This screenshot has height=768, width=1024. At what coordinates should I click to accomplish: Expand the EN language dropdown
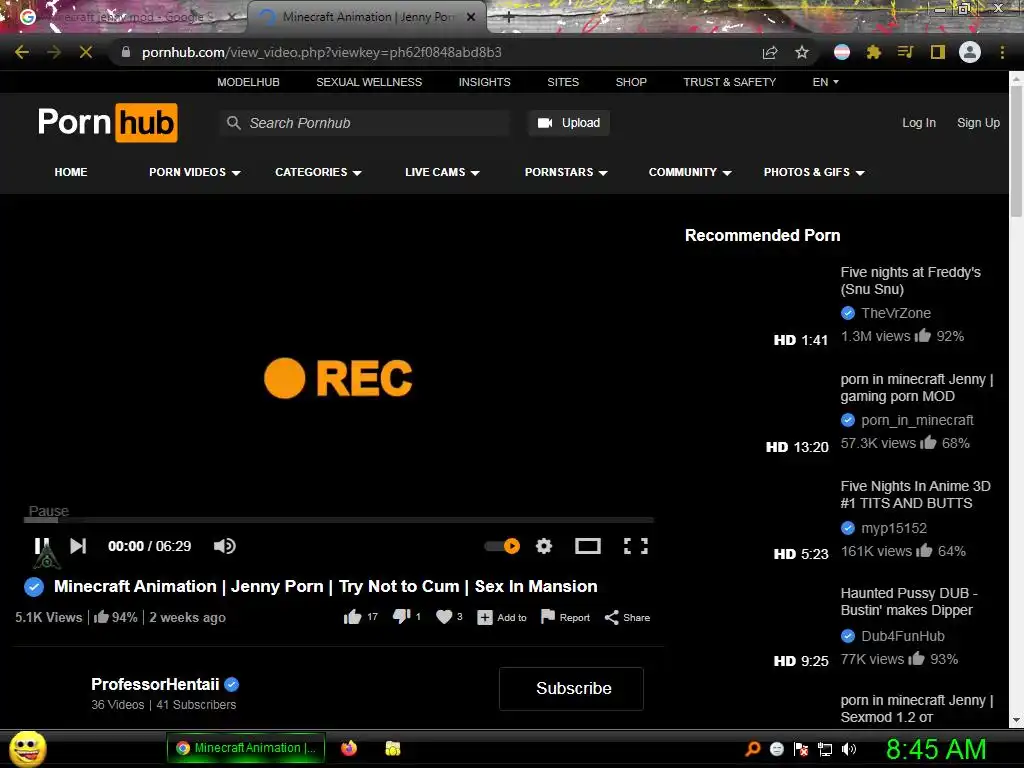pos(825,82)
